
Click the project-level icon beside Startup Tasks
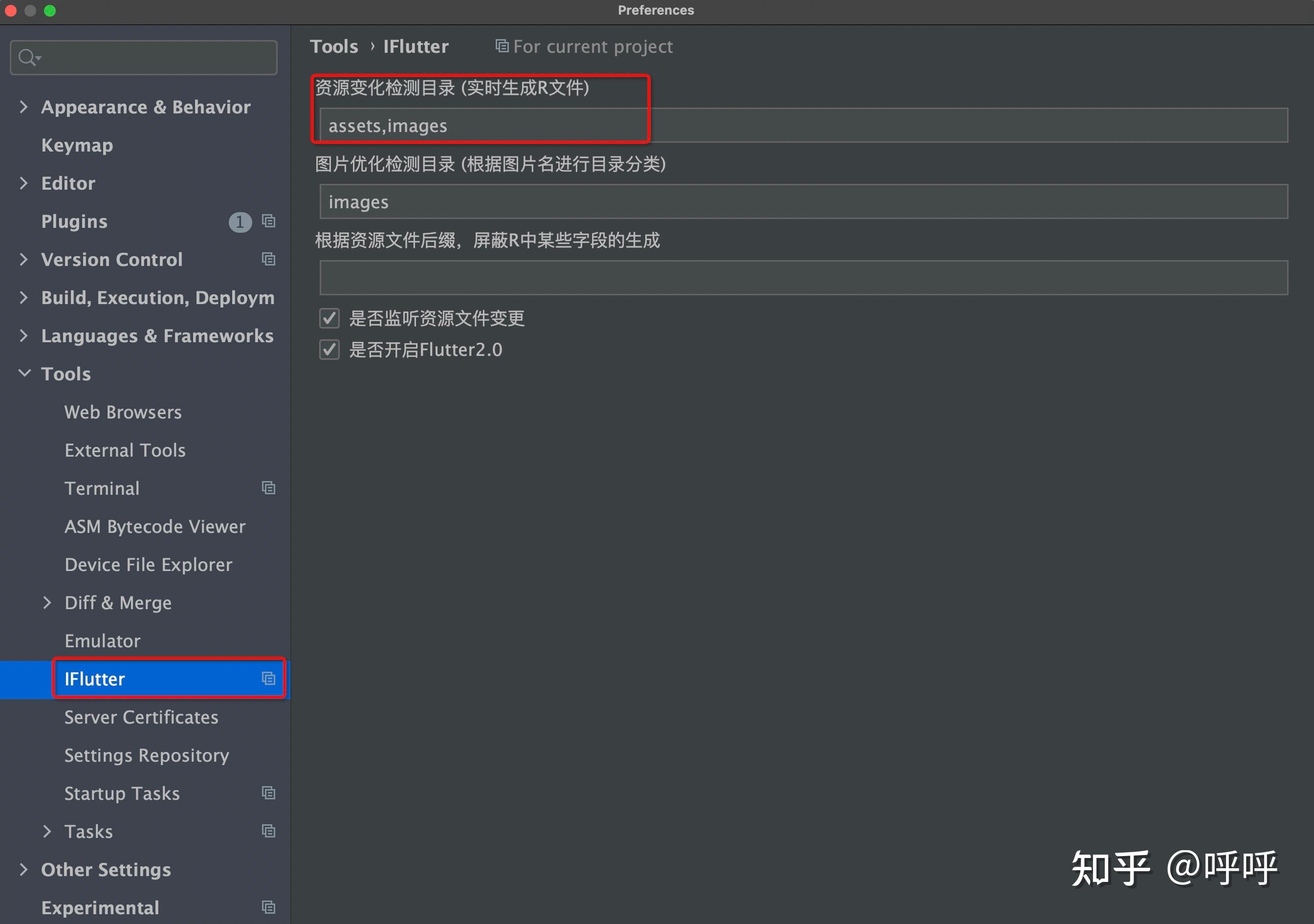click(268, 793)
